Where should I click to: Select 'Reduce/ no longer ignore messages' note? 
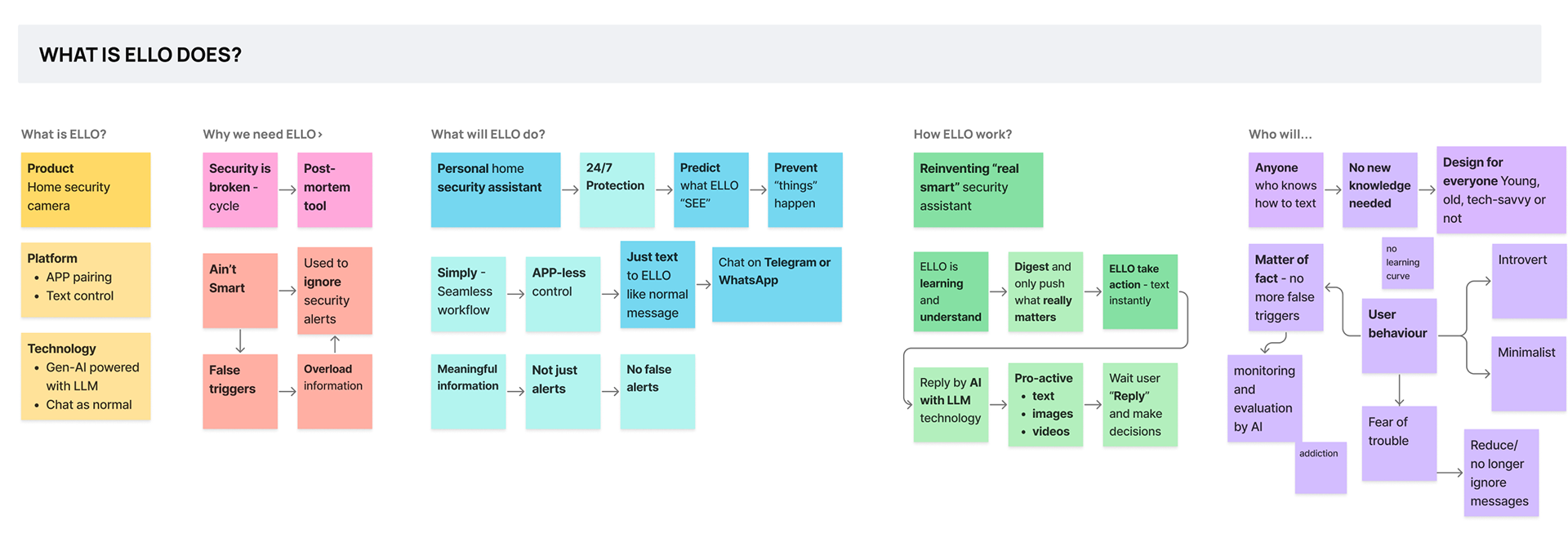coord(1501,473)
